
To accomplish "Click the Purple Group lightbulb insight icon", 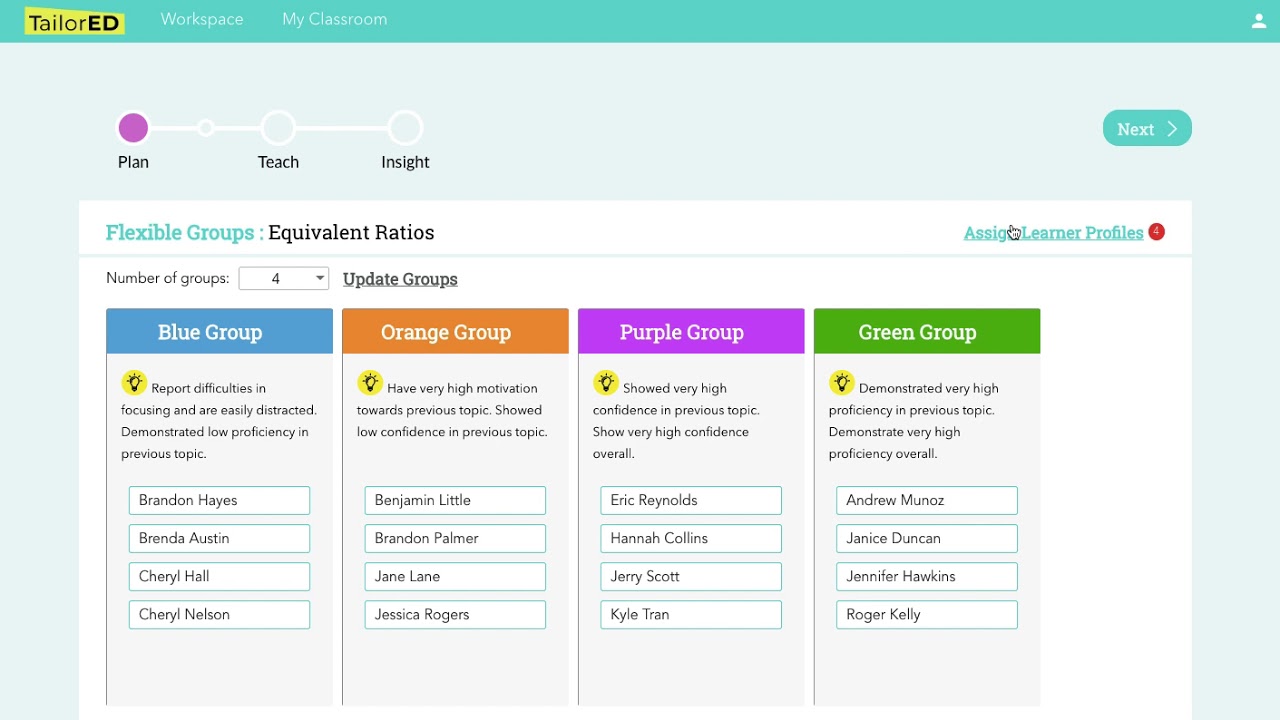I will click(606, 384).
